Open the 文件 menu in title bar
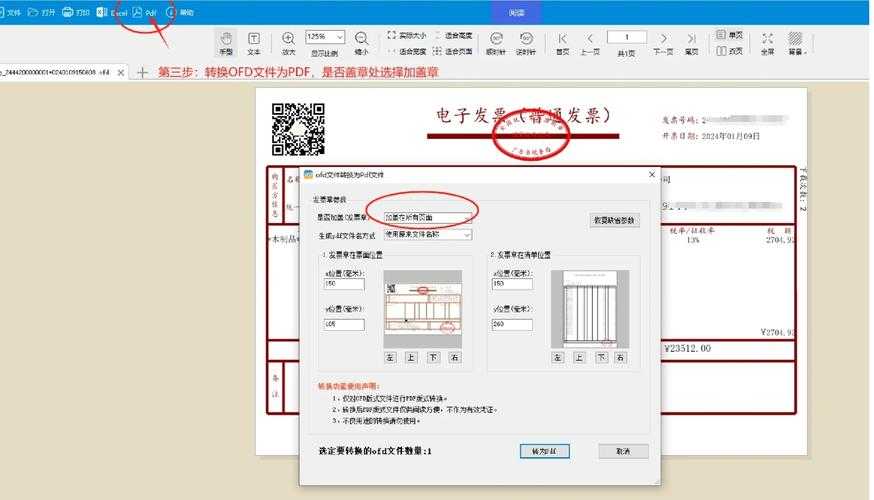The width and height of the screenshot is (874, 500). [x=11, y=12]
